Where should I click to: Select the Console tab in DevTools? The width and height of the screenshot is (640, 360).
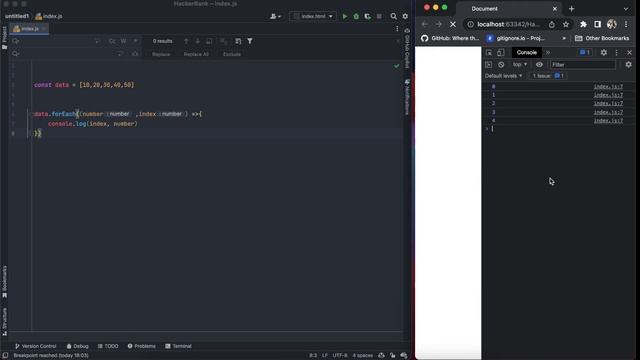[527, 52]
